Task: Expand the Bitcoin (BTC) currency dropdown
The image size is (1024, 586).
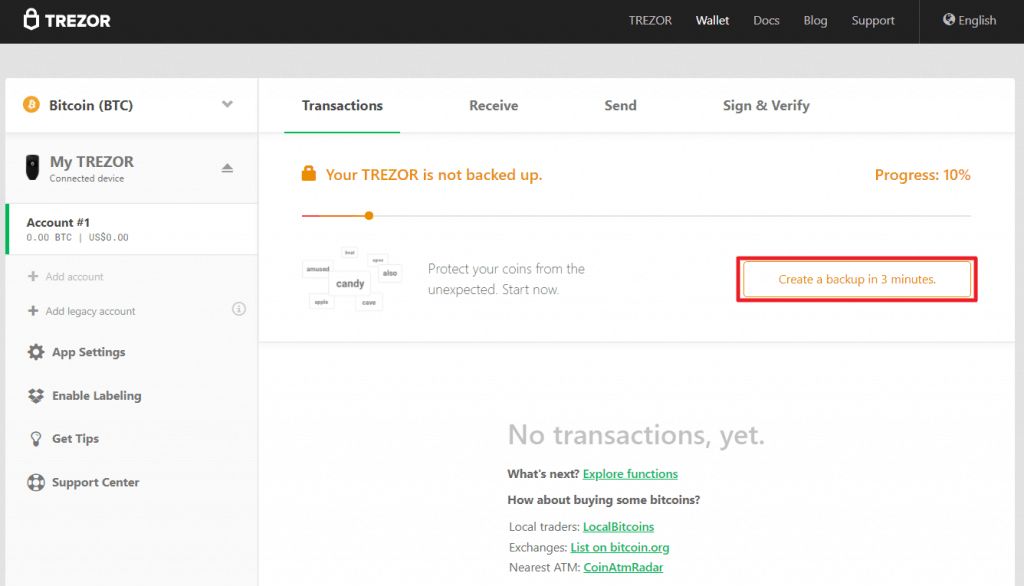Action: (228, 104)
